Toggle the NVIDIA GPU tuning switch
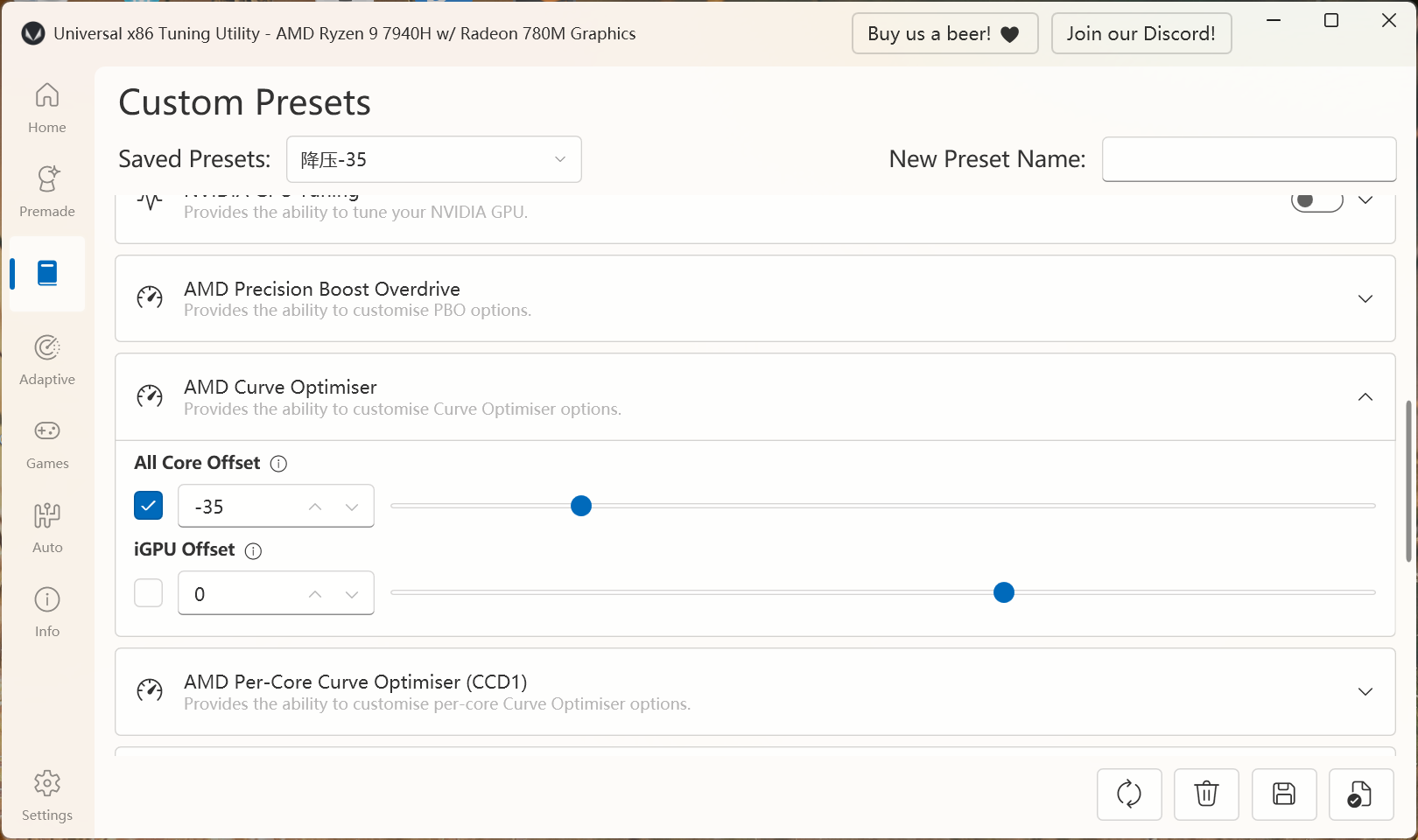The image size is (1418, 840). click(x=1317, y=201)
